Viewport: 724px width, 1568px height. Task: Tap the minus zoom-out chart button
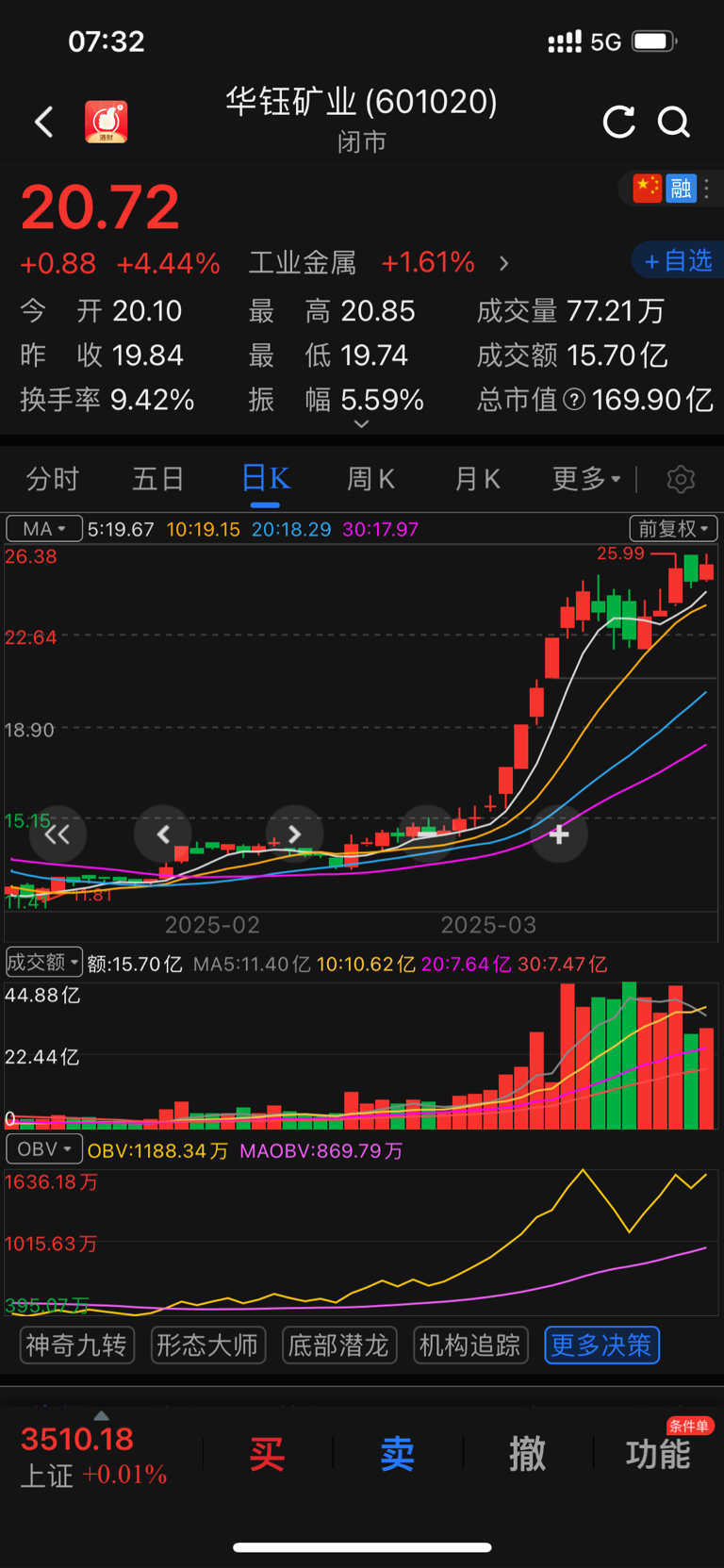point(427,834)
